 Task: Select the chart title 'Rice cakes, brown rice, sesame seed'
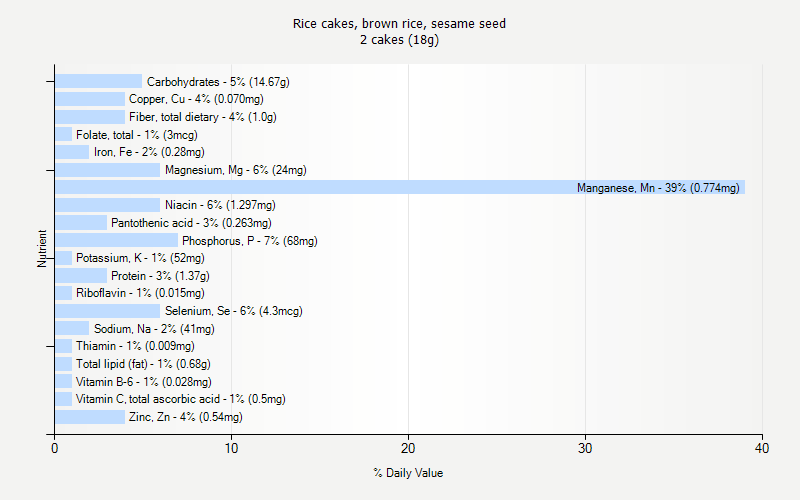pyautogui.click(x=399, y=23)
